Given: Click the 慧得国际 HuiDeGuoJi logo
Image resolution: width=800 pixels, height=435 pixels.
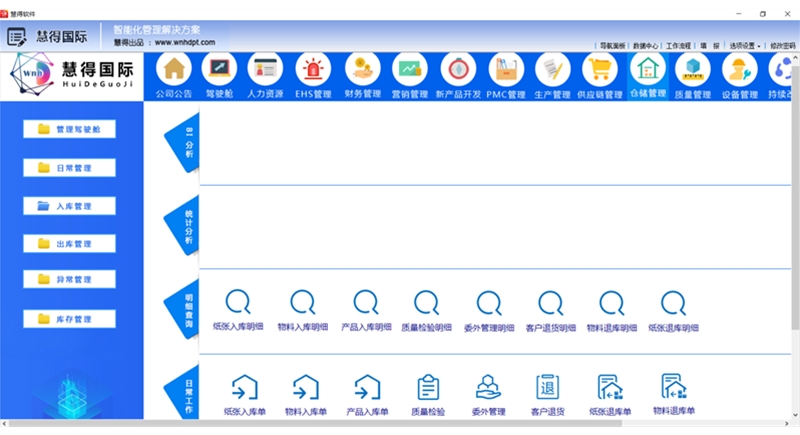Looking at the screenshot, I should (72, 75).
